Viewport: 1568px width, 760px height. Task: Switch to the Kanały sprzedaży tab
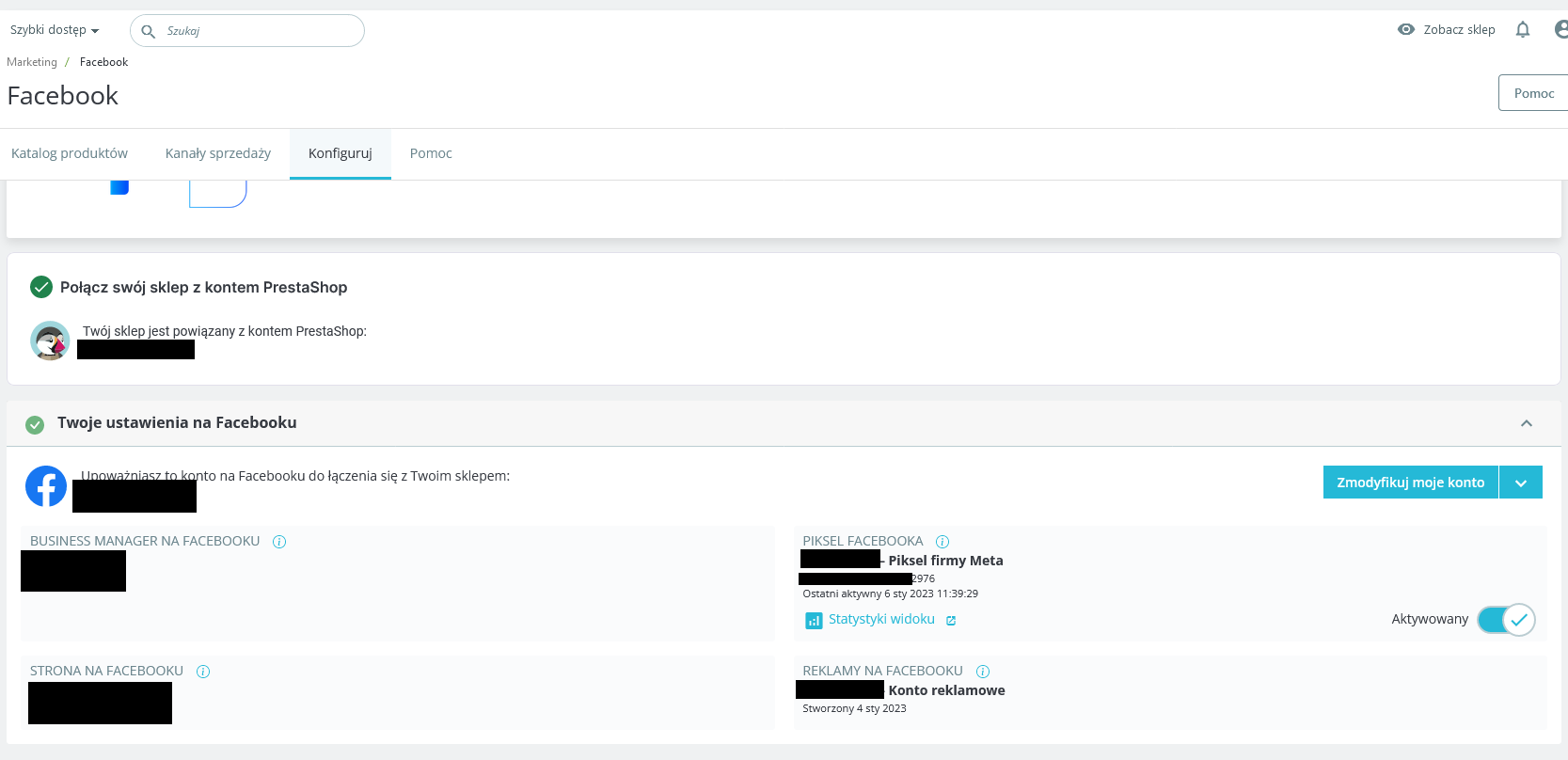(218, 153)
